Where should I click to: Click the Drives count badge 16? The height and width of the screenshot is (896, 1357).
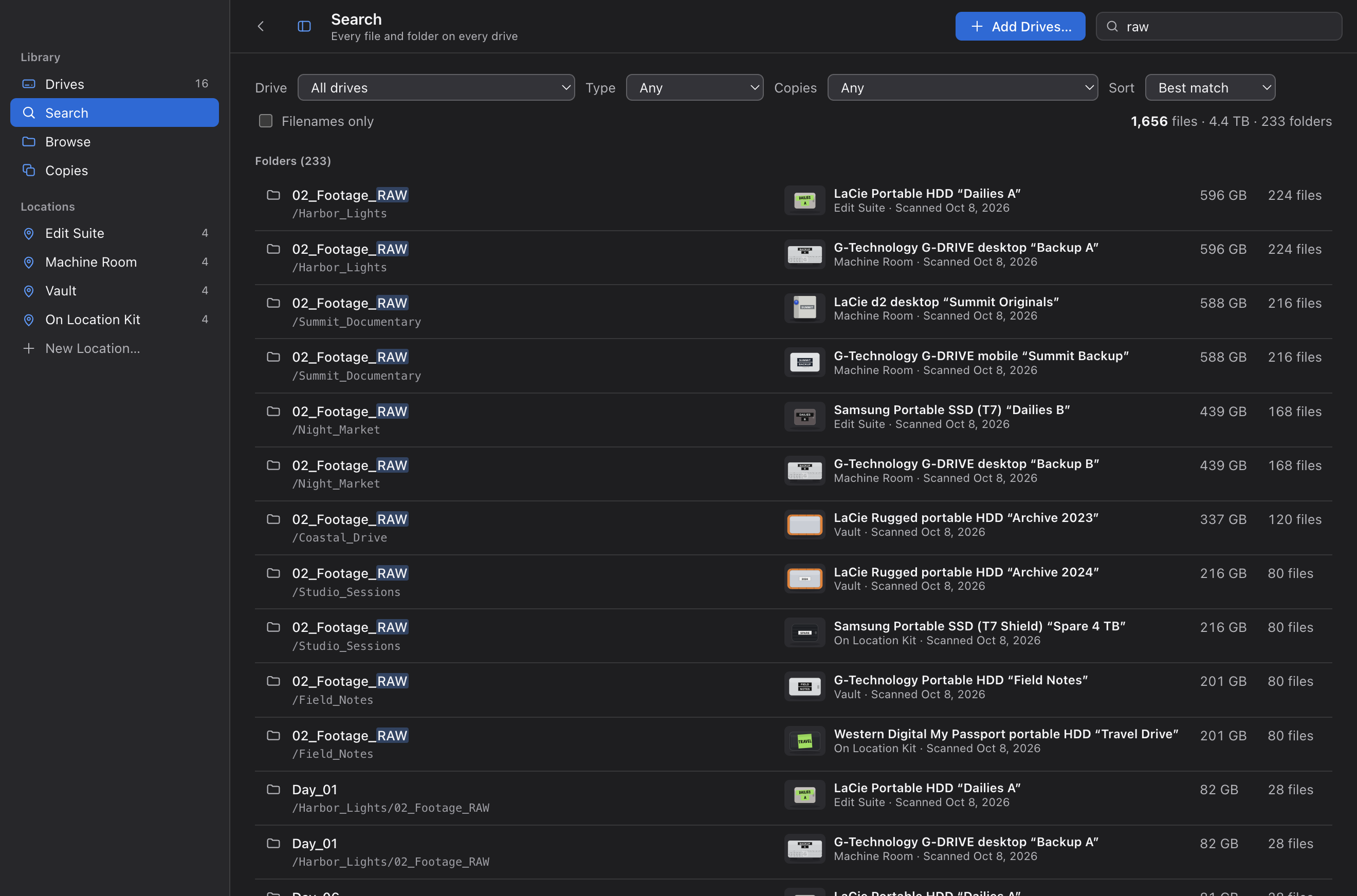(x=201, y=83)
